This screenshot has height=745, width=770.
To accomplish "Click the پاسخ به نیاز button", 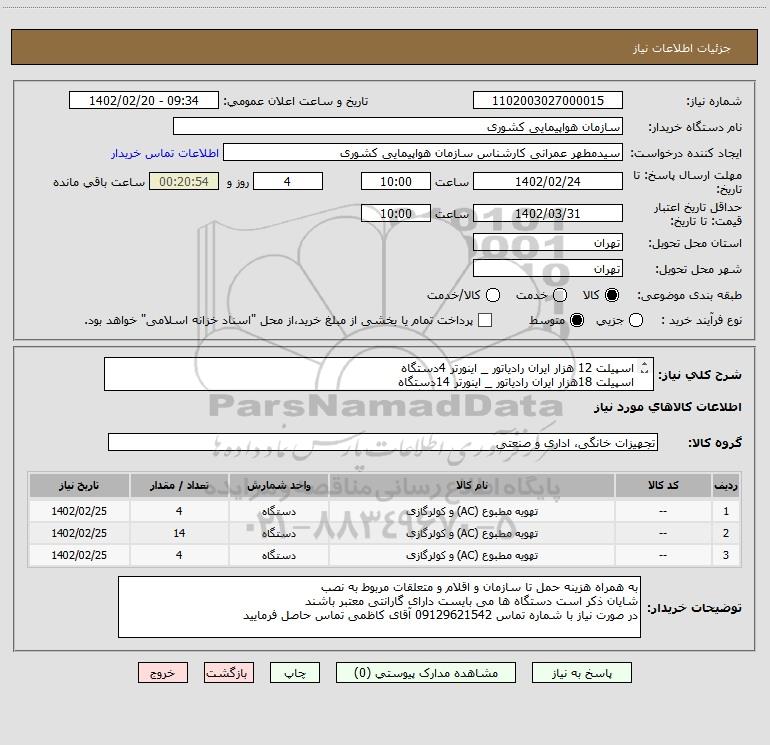I will pos(582,673).
